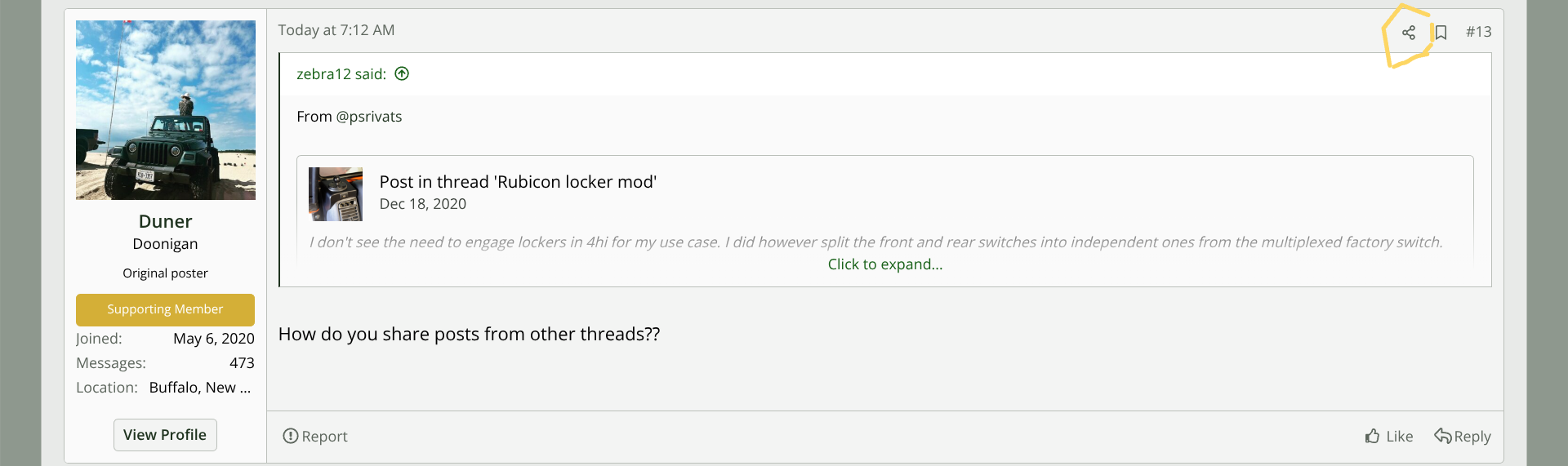Click the Today at 7:12 AM timestamp
The width and height of the screenshot is (1568, 466).
point(336,30)
